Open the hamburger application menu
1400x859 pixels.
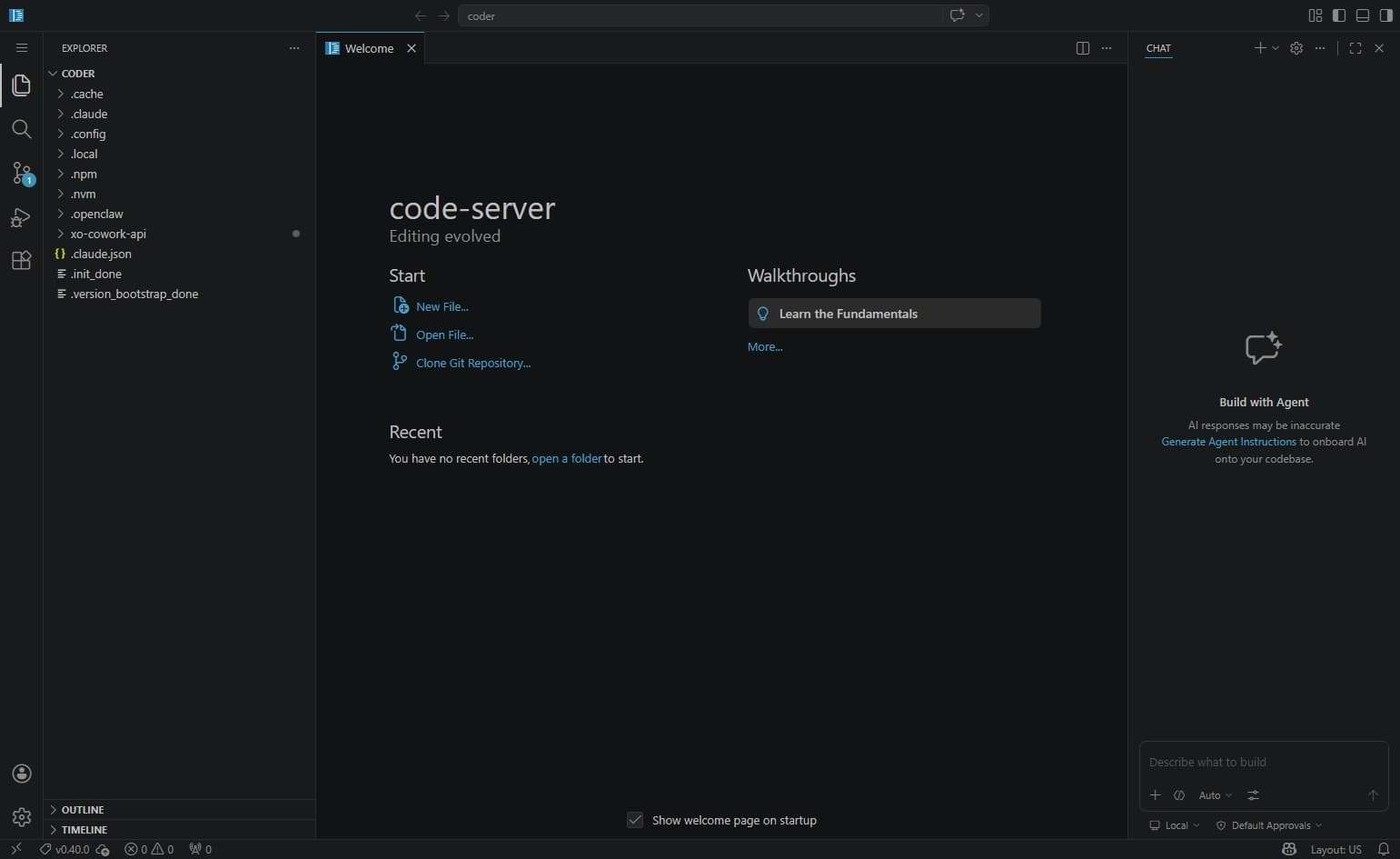tap(22, 48)
